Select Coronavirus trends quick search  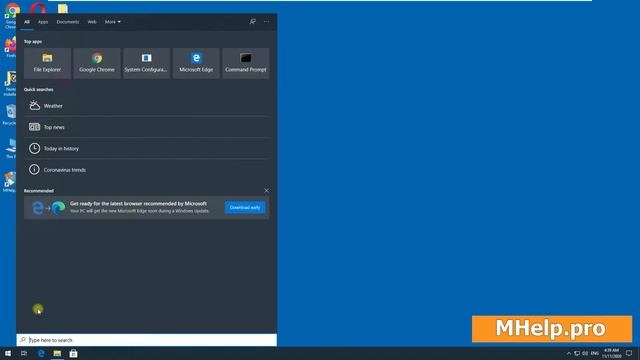(147, 170)
